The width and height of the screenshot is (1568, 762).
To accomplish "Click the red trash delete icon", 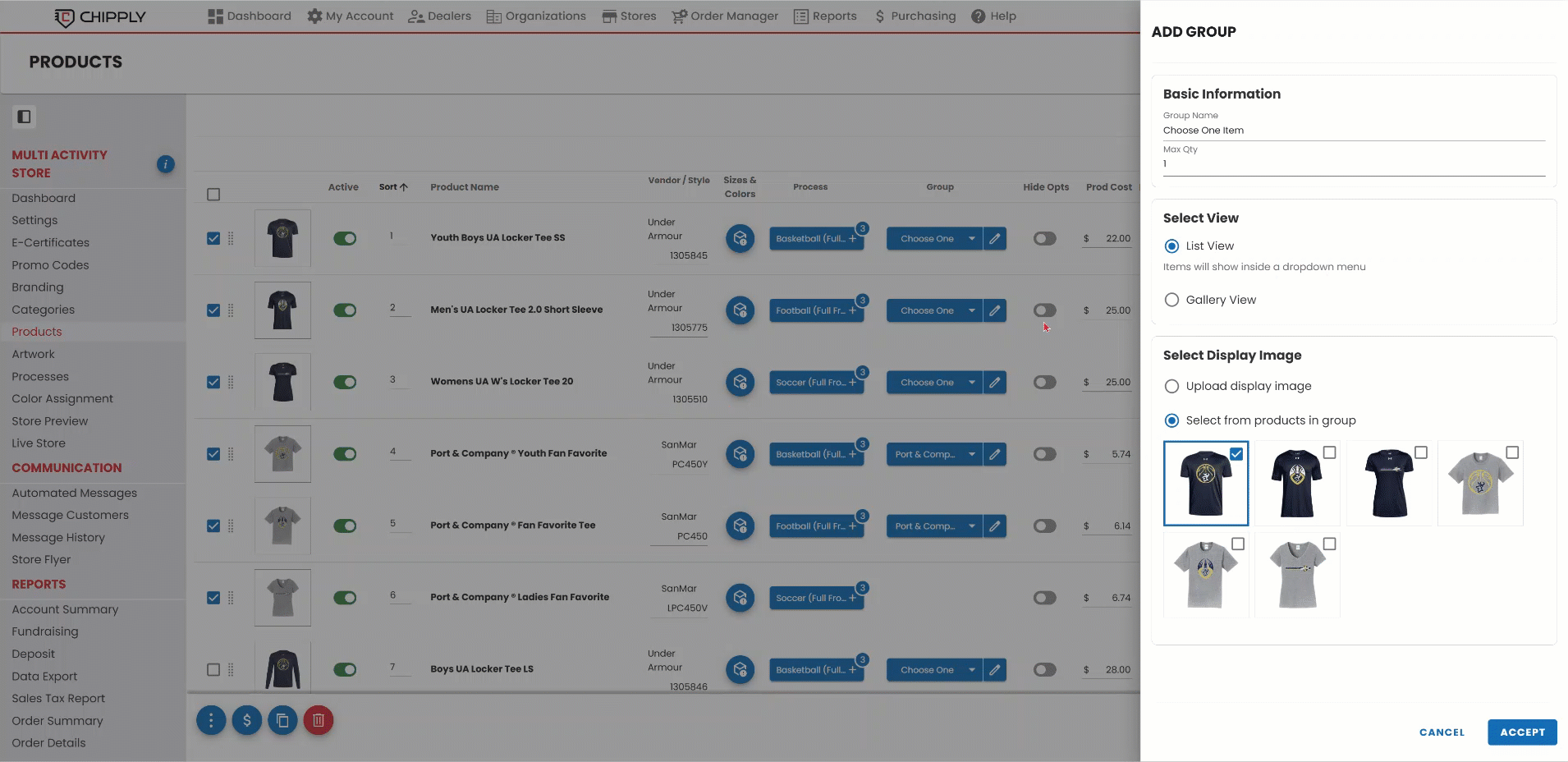I will coord(319,720).
